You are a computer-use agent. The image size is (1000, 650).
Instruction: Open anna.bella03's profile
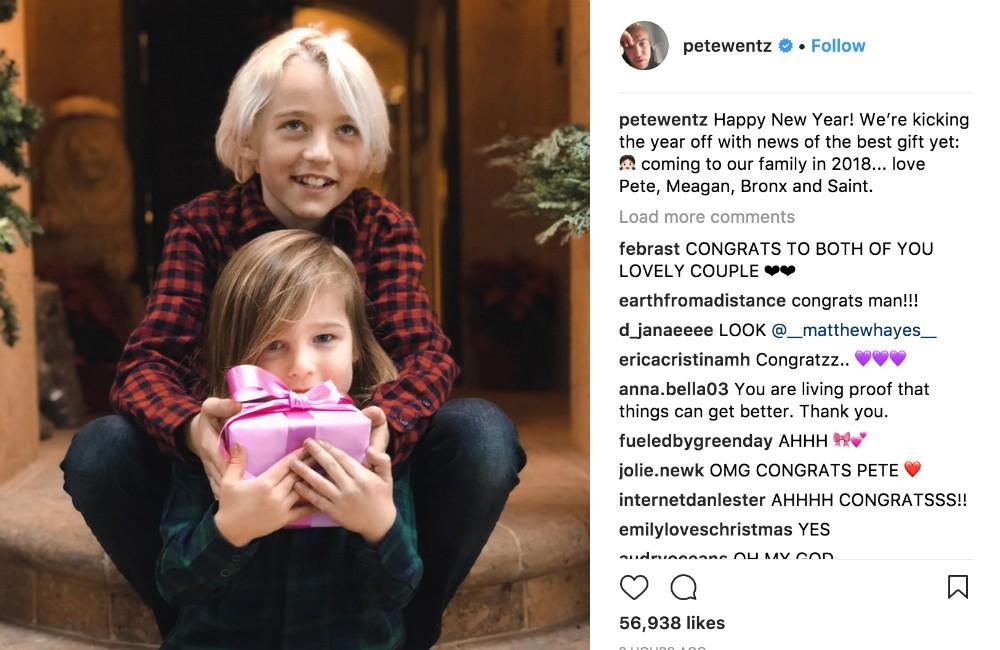(673, 389)
